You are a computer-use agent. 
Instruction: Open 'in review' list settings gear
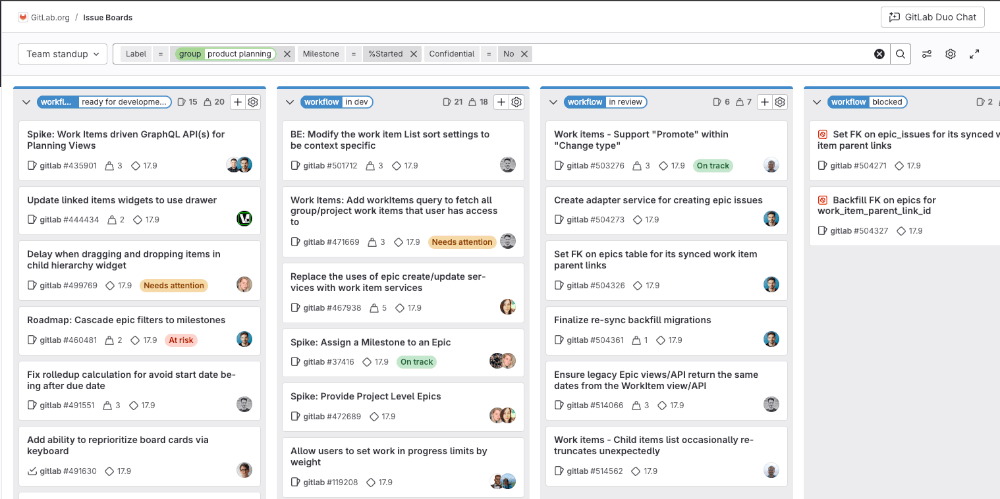(780, 102)
